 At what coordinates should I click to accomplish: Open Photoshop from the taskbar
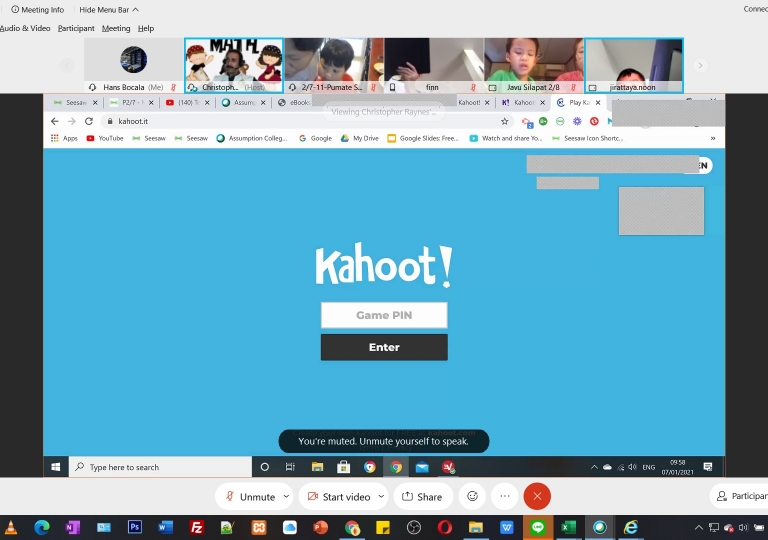pos(134,527)
